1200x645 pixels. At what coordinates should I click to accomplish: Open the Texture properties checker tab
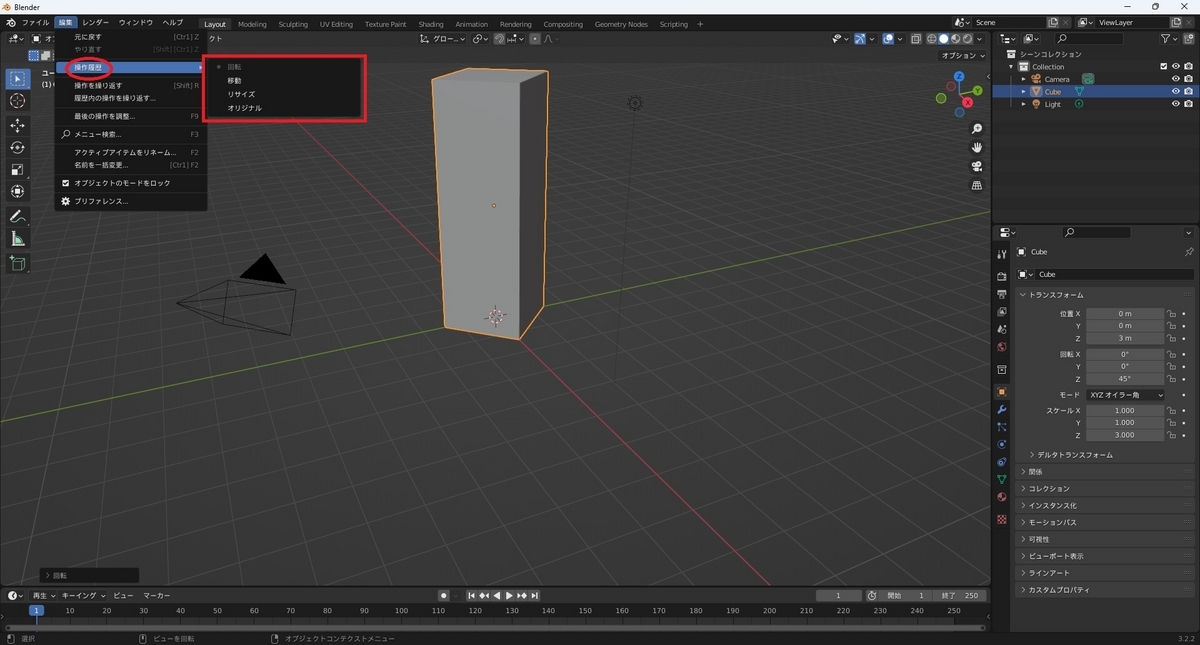point(1001,519)
